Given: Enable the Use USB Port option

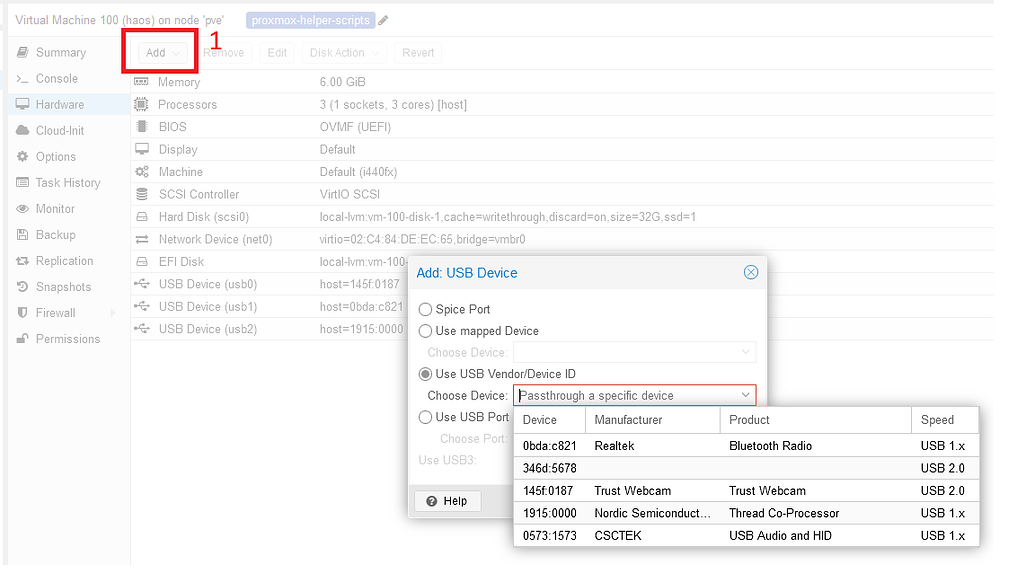Looking at the screenshot, I should pos(425,417).
